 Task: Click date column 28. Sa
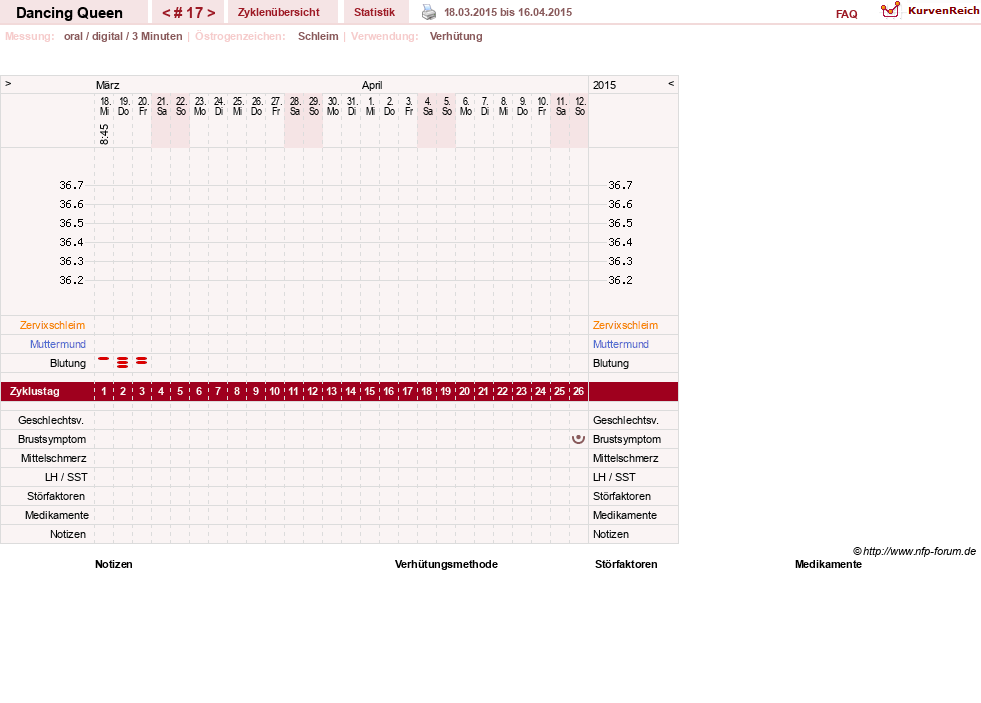(295, 106)
